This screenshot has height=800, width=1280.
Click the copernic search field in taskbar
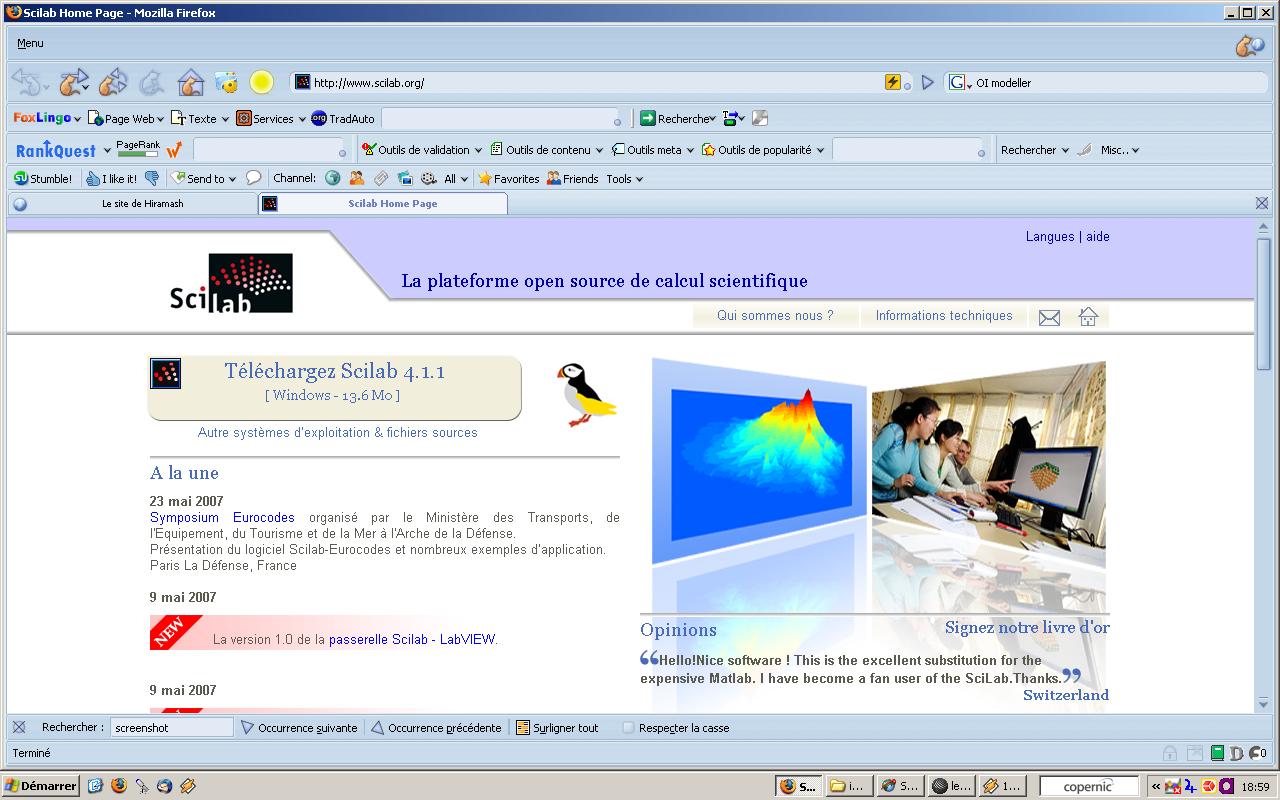click(1089, 787)
